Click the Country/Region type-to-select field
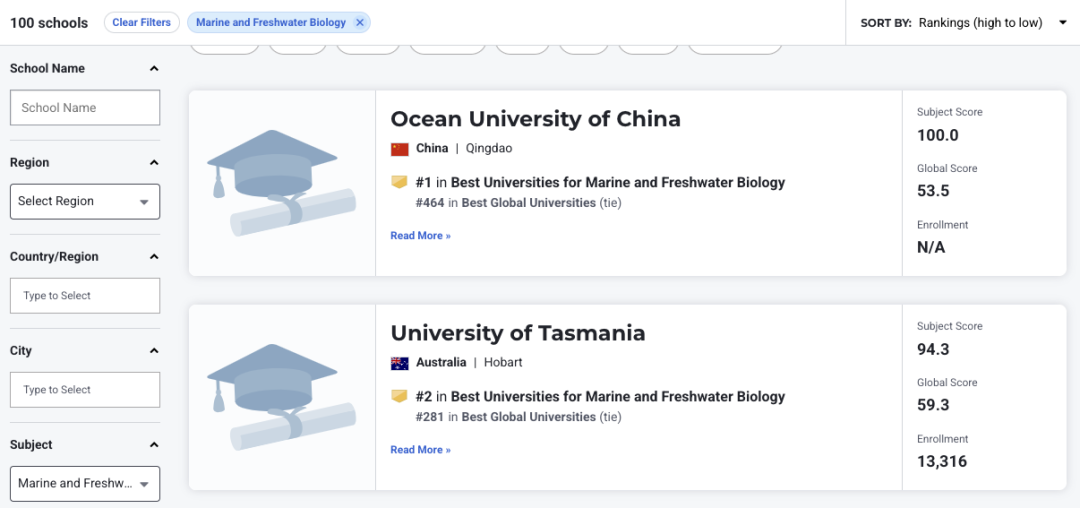 85,296
